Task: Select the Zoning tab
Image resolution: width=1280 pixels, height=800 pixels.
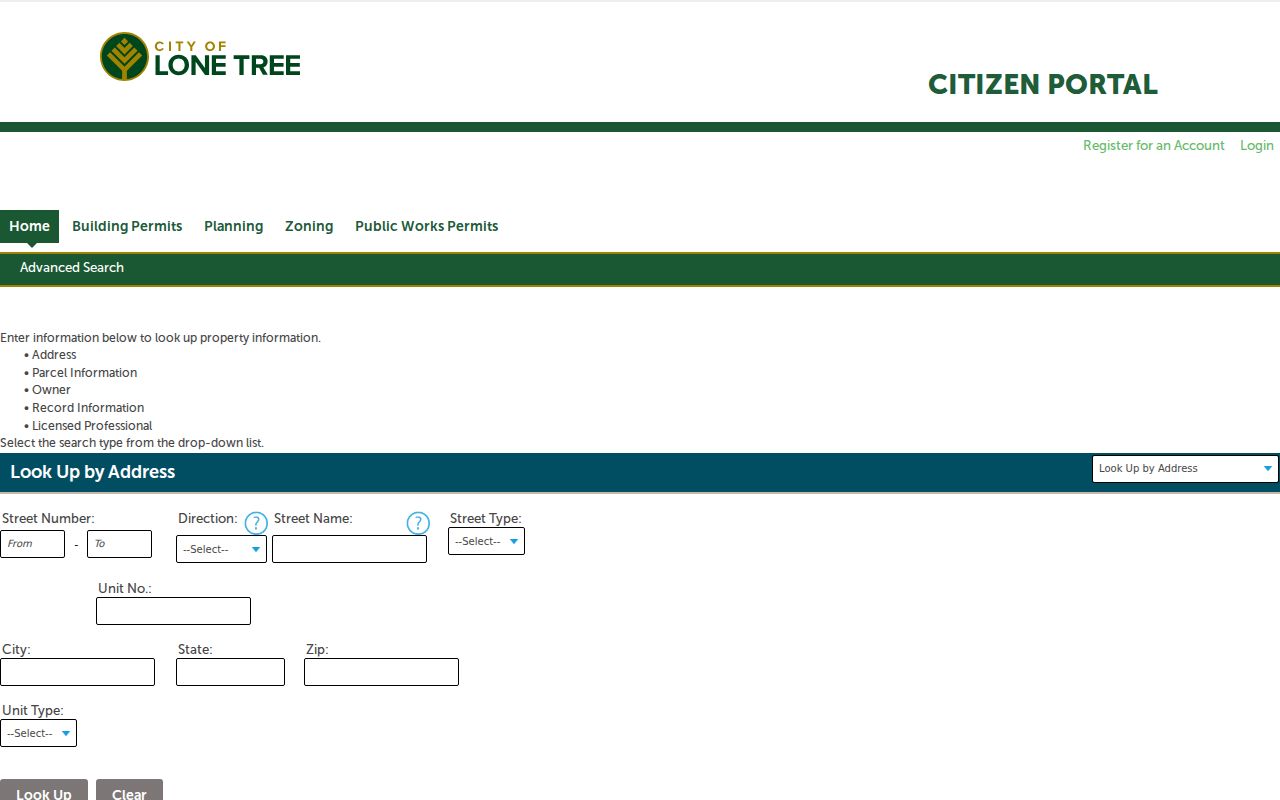Action: click(x=309, y=226)
